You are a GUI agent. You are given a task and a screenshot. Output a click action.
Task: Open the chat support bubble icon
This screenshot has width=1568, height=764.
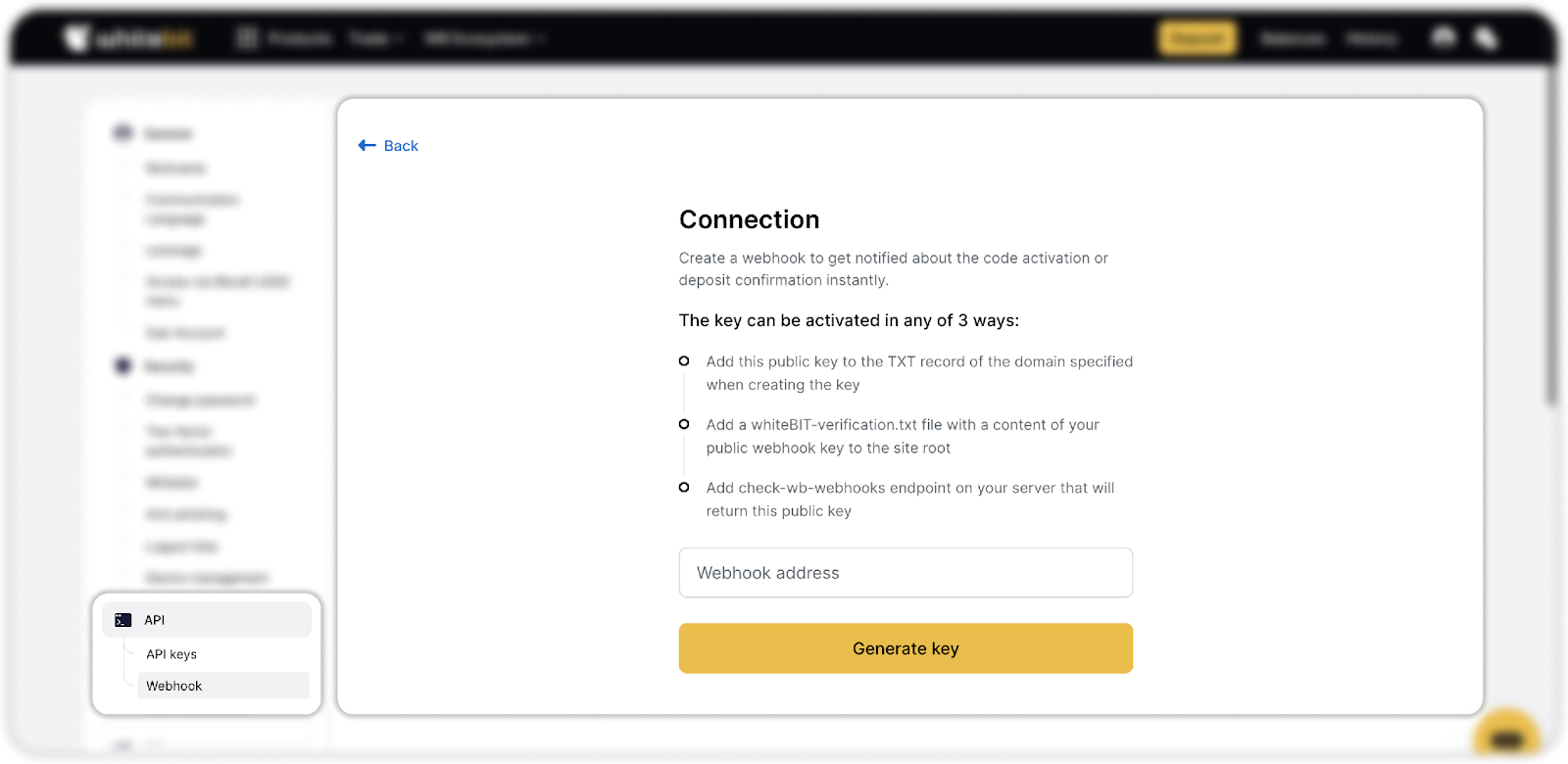coord(1507,739)
